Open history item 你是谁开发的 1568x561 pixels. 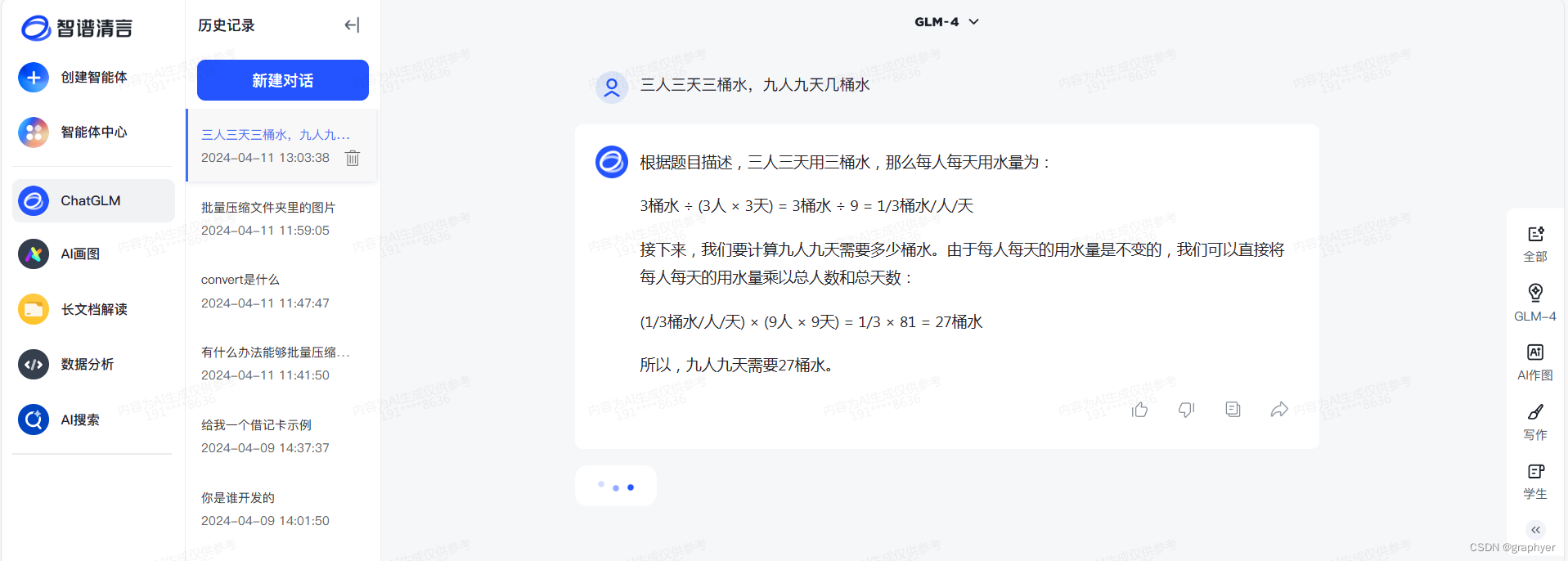(x=282, y=509)
